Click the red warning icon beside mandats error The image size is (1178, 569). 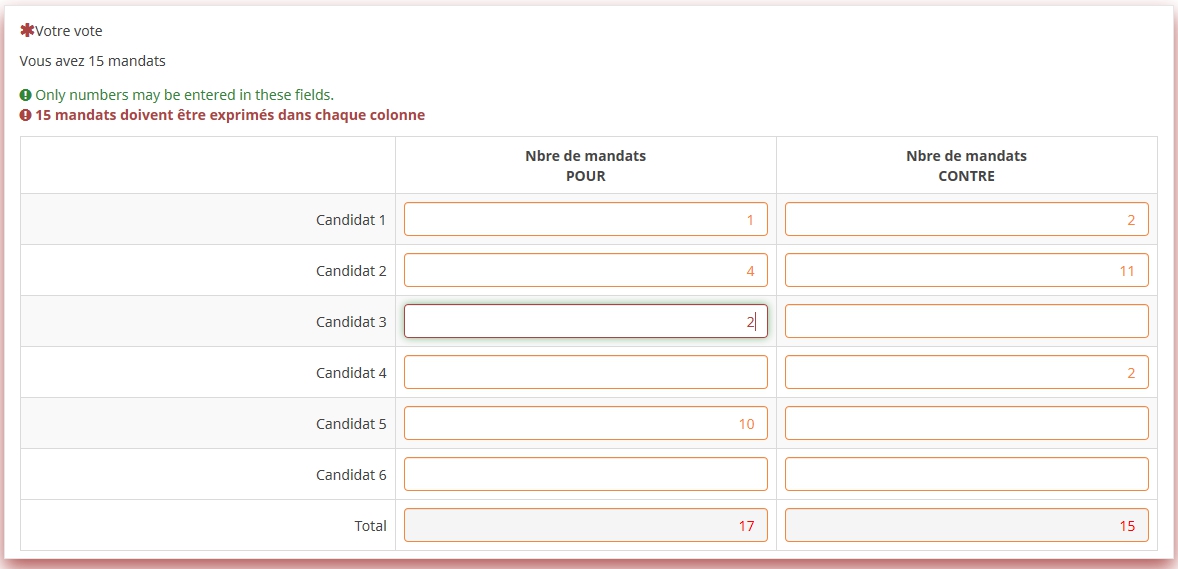click(x=26, y=115)
